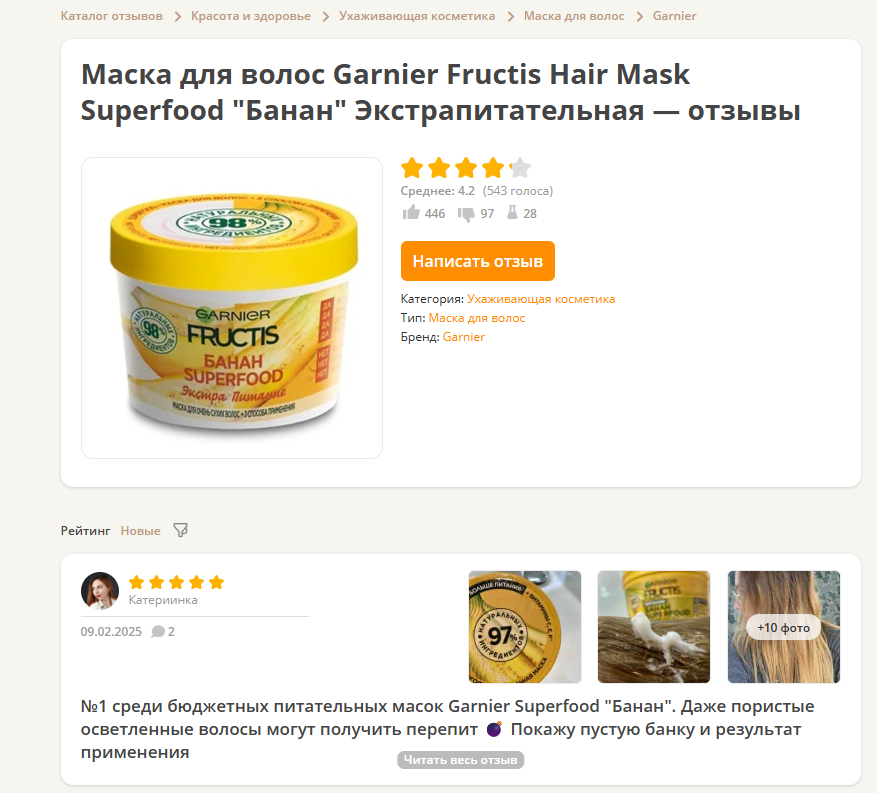Go to Красота и здоровье breadcrumb

coord(251,16)
